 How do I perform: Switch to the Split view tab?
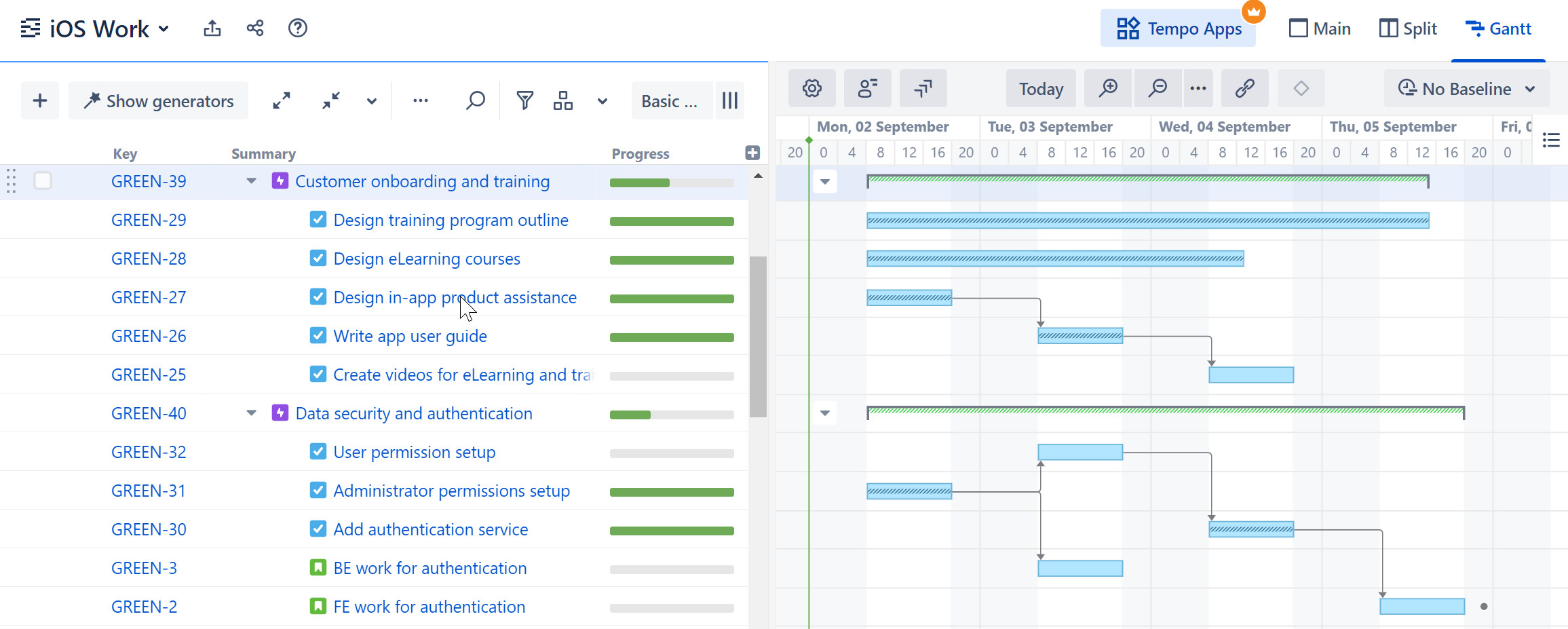(x=1408, y=28)
